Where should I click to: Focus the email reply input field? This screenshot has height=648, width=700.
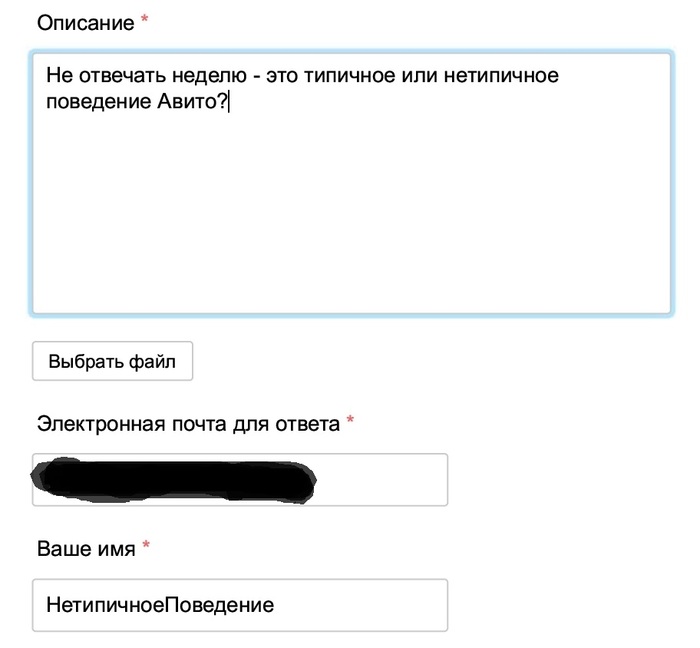[380, 480]
